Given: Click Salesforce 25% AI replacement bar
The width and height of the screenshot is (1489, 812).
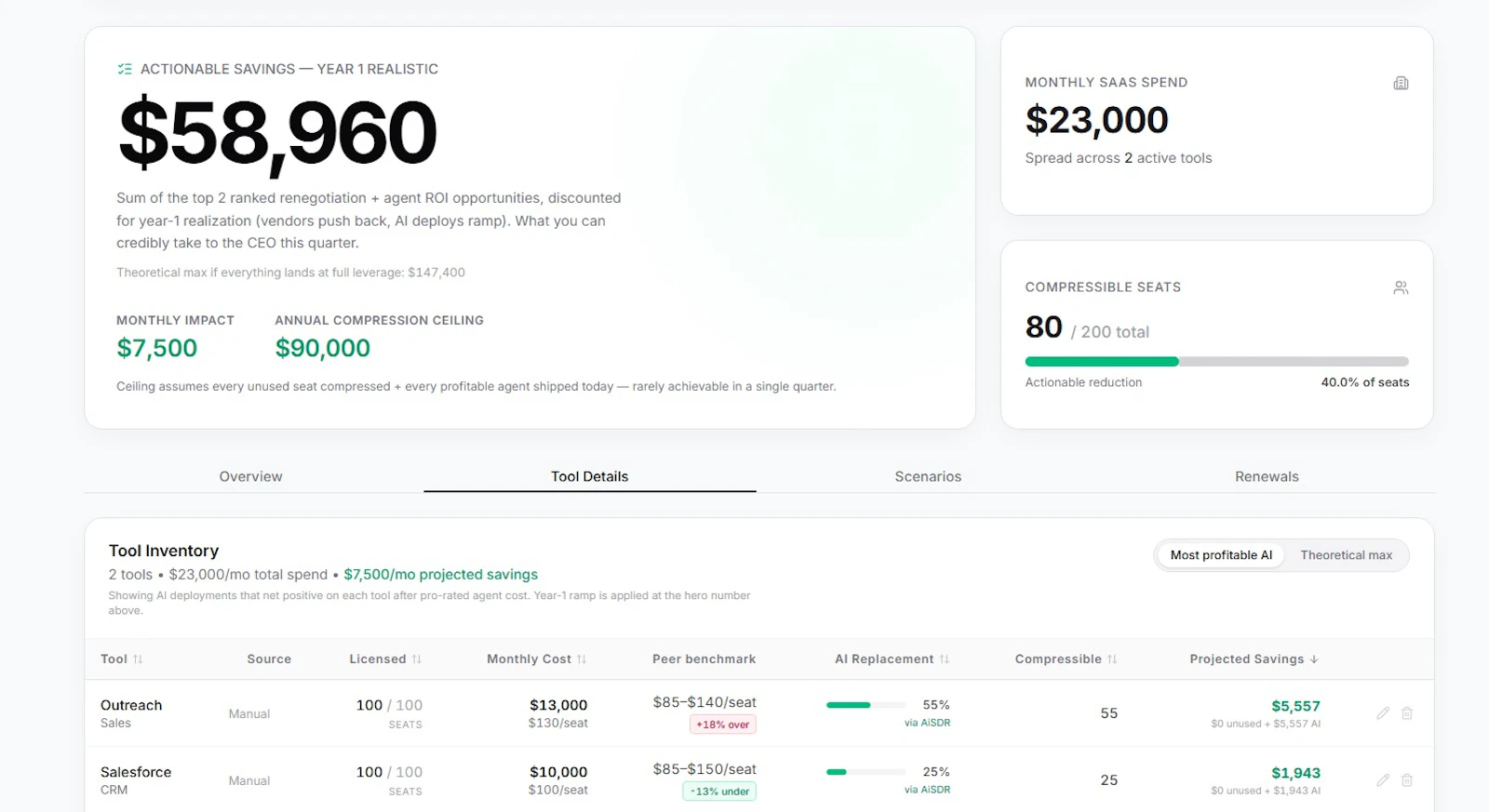Looking at the screenshot, I should pyautogui.click(x=865, y=772).
